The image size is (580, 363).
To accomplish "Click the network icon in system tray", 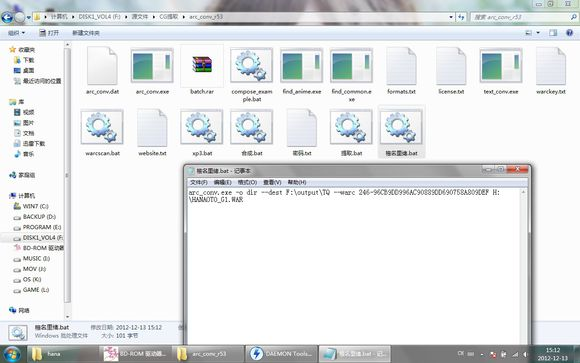I will (x=515, y=354).
